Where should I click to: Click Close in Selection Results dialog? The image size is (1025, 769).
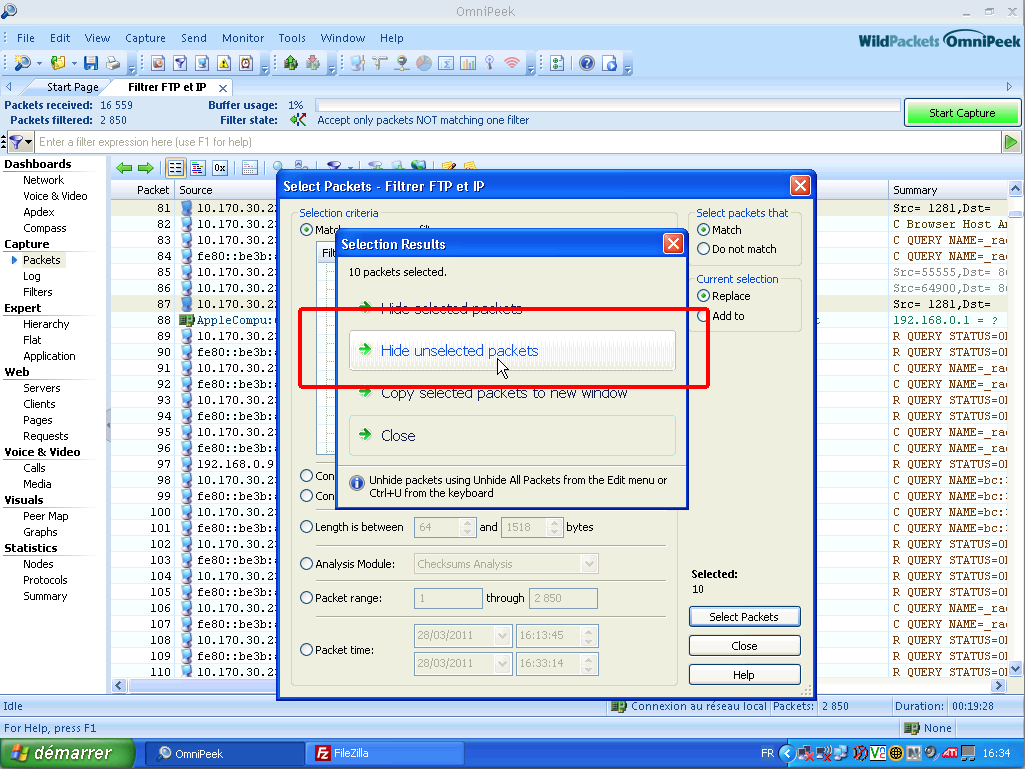512,436
